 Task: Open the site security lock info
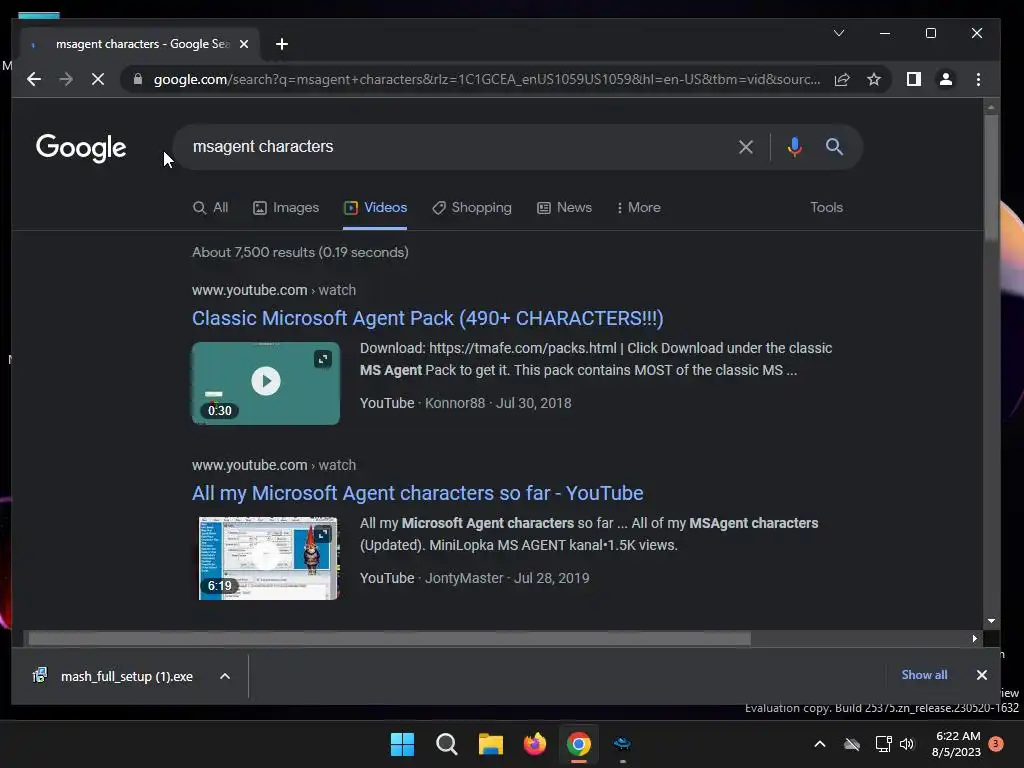tap(137, 80)
